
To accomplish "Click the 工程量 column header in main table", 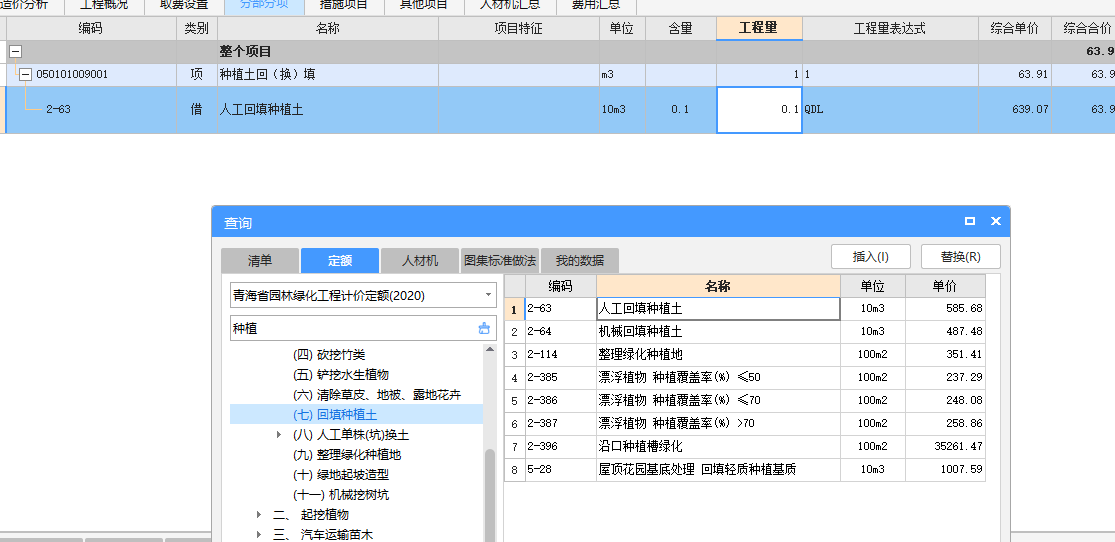I will tap(759, 28).
